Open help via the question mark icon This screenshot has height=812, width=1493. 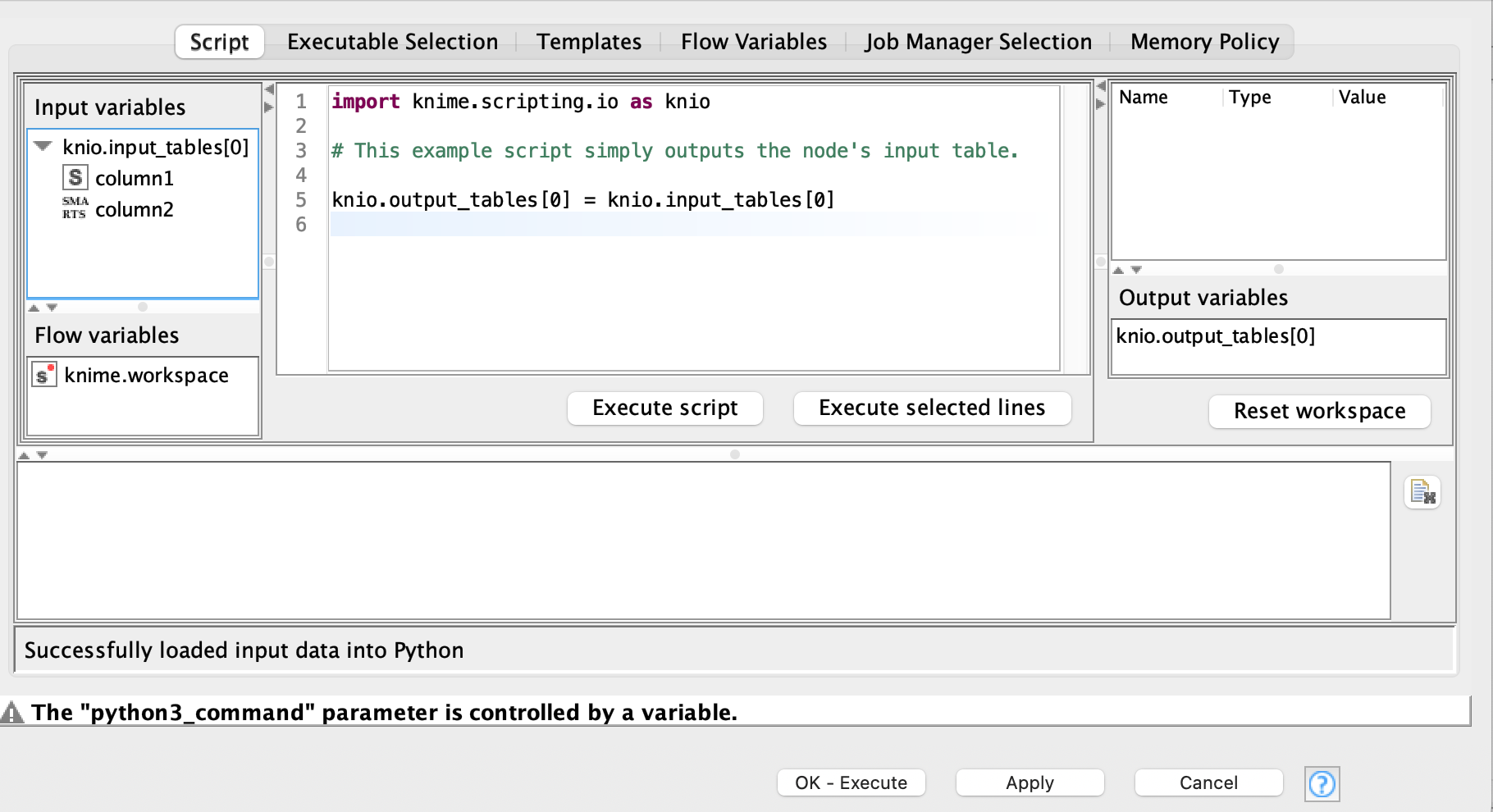pos(1322,784)
